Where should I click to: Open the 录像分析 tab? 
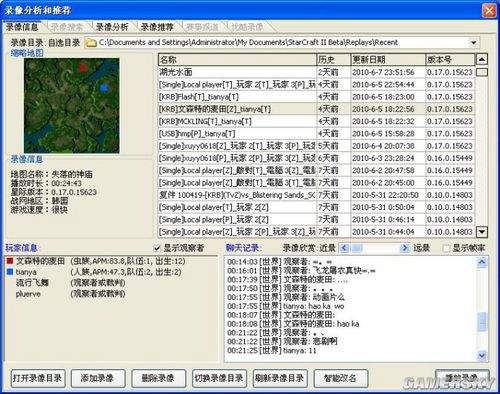[x=112, y=27]
